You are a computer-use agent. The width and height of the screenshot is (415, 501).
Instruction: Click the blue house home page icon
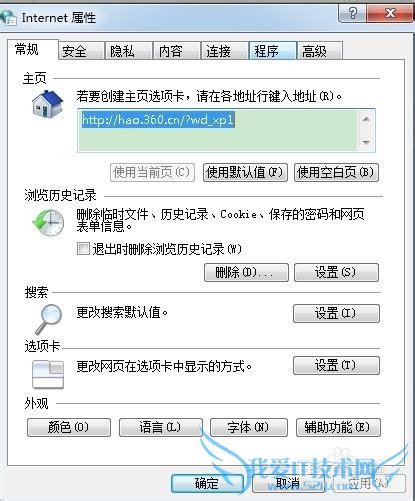tap(48, 104)
